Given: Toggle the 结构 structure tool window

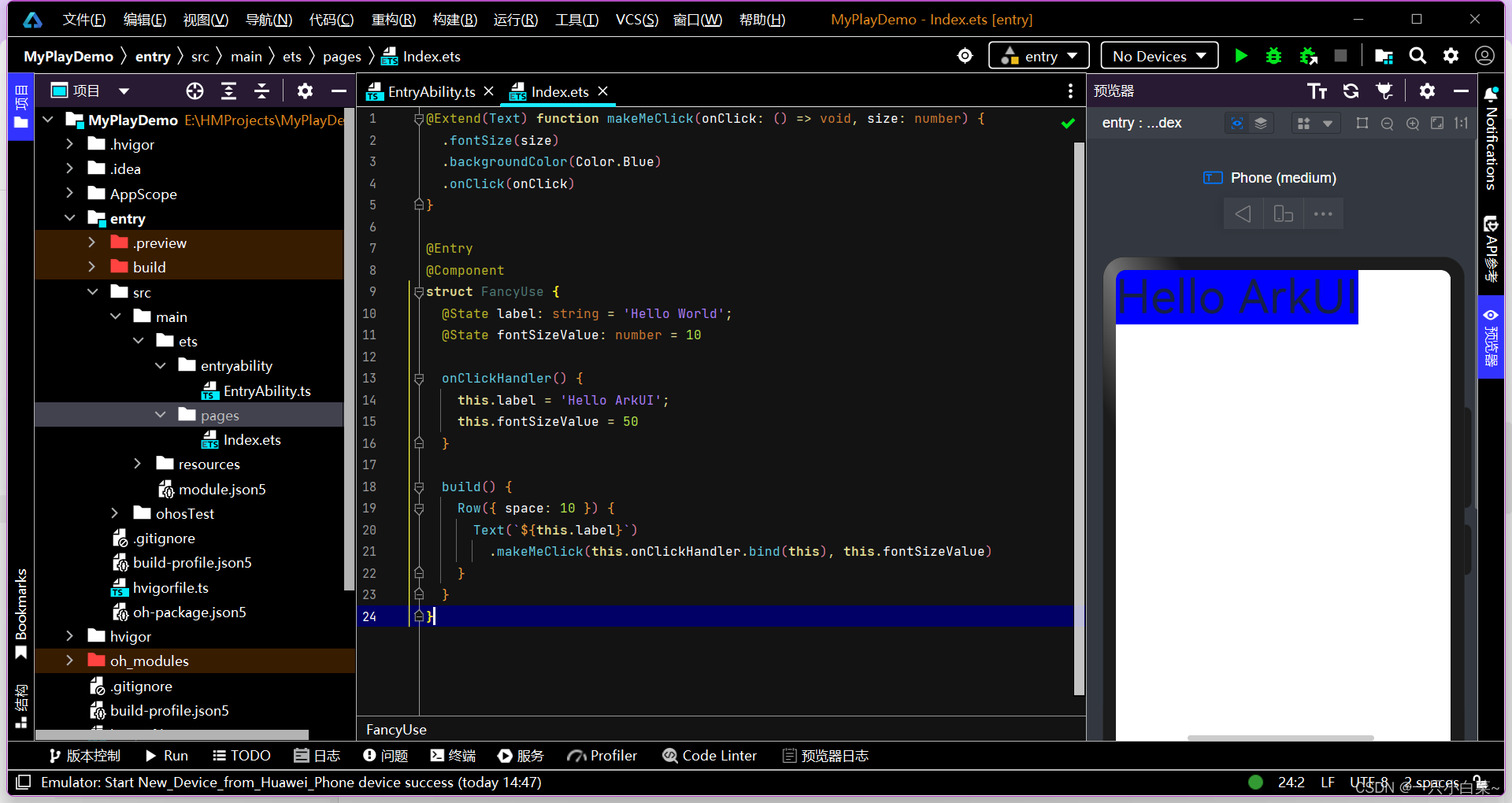Looking at the screenshot, I should pos(20,706).
